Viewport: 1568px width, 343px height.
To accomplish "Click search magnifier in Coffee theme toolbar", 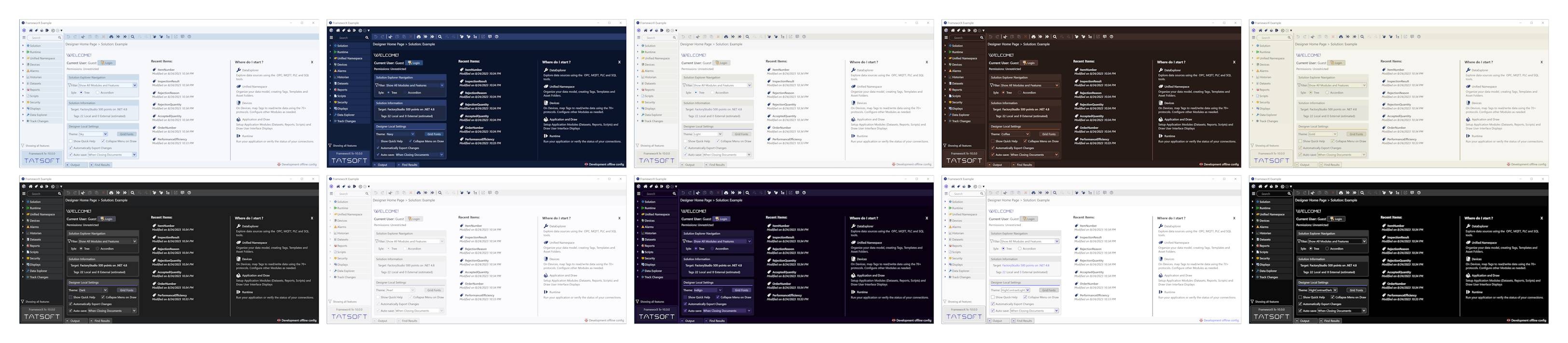I will pos(1055,37).
